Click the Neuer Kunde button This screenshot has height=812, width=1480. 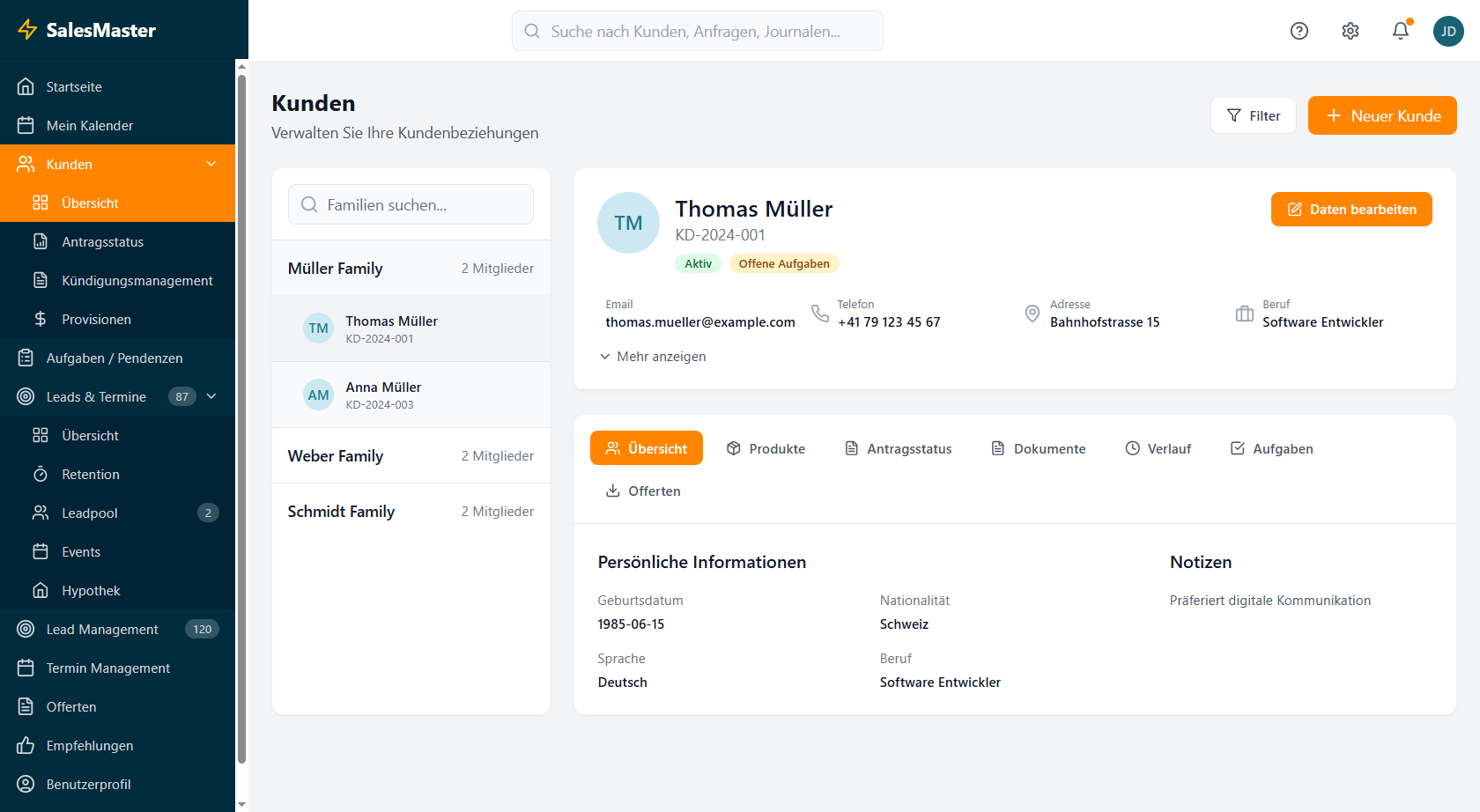1381,116
